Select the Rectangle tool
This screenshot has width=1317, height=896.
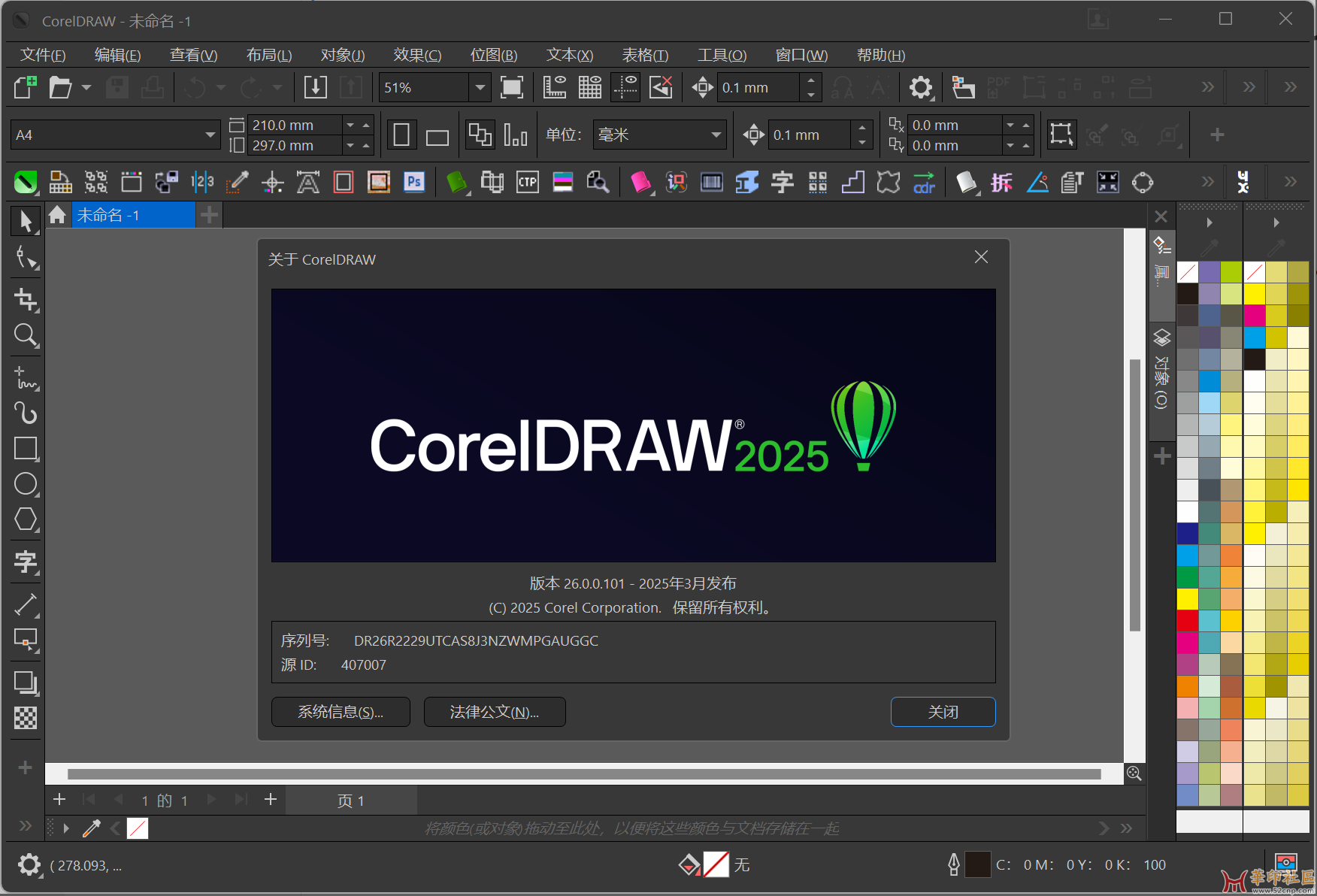pyautogui.click(x=26, y=449)
